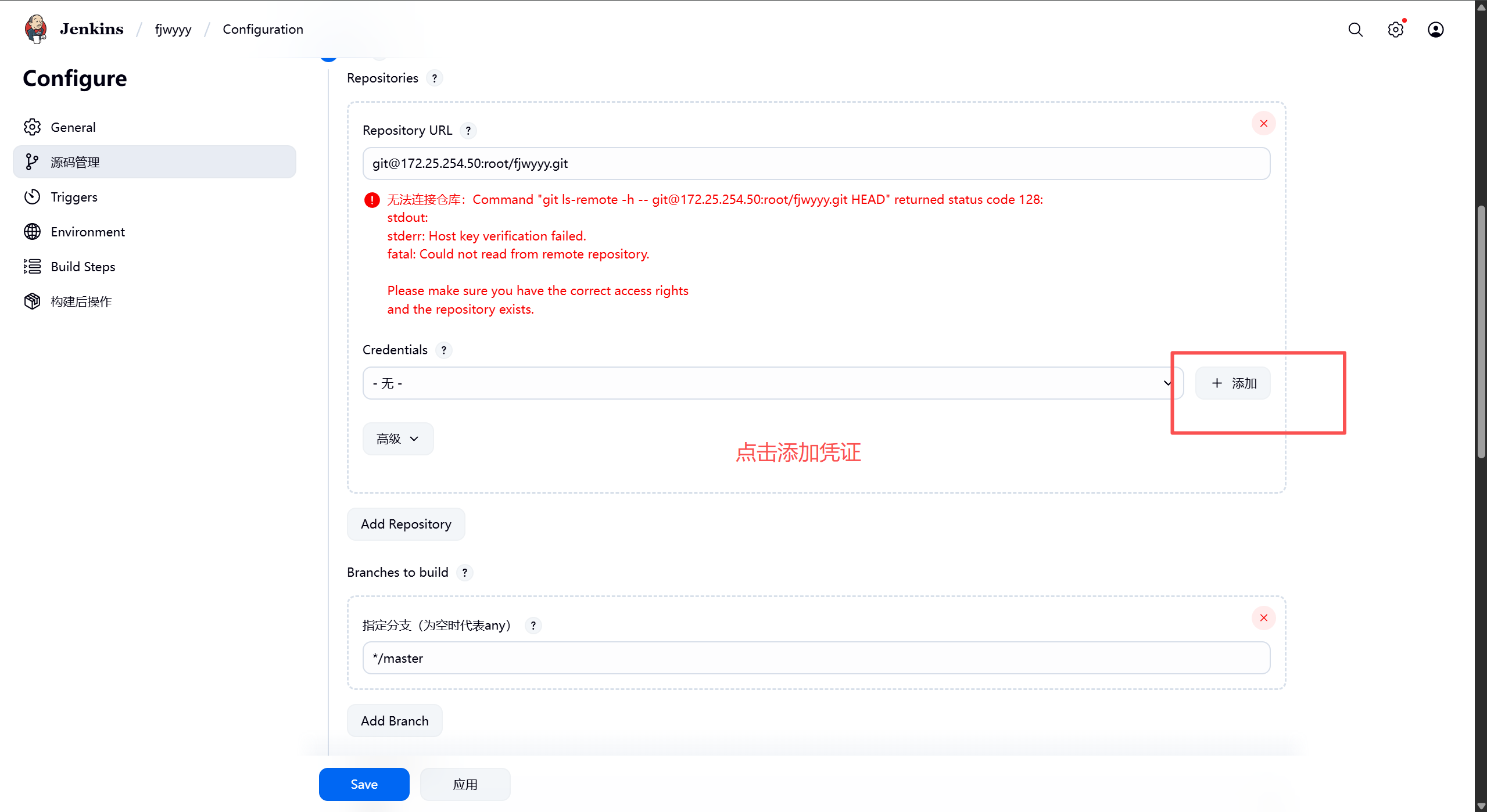Click help icon next to Repository URL
Viewport: 1487px width, 812px height.
tap(468, 131)
